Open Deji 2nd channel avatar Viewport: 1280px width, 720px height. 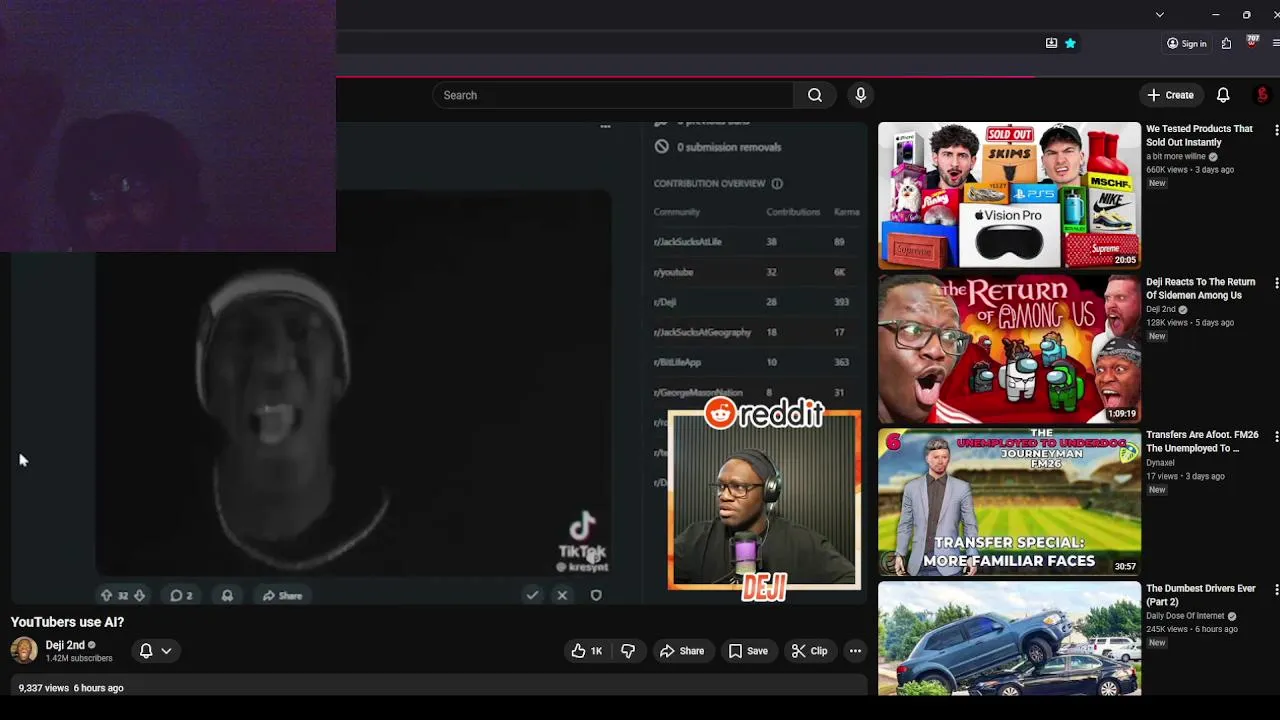point(24,650)
